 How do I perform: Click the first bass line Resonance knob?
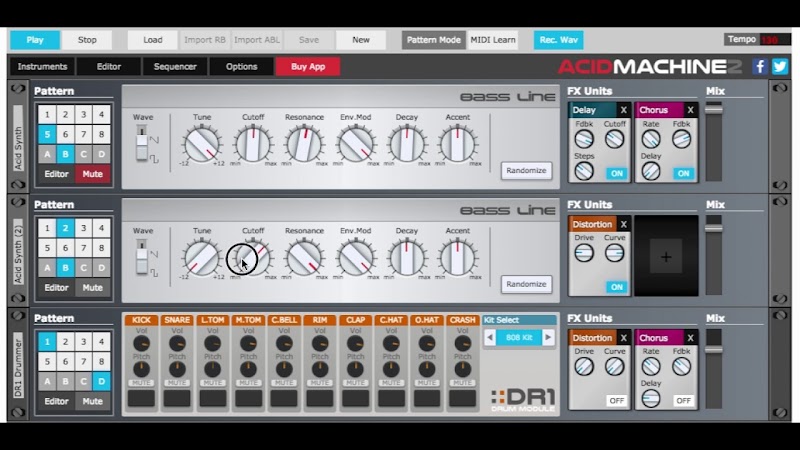point(304,144)
